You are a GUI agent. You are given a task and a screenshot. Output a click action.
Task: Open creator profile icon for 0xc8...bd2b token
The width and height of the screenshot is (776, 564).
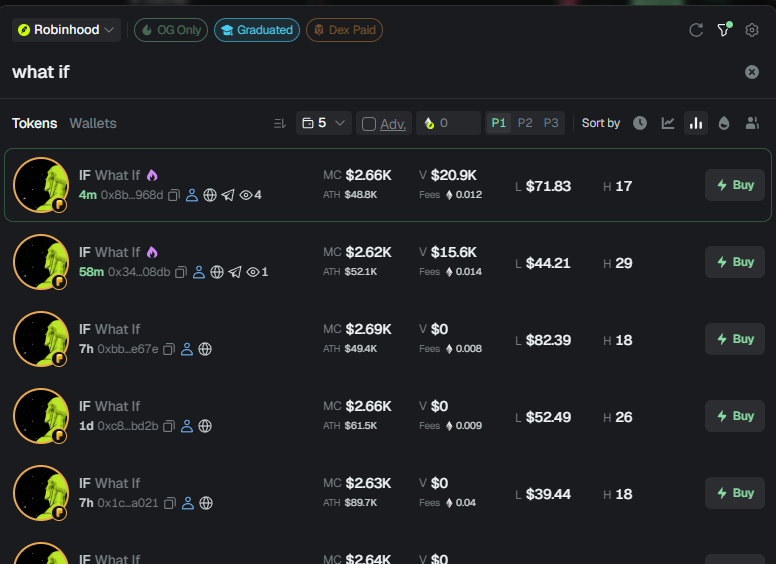(x=187, y=426)
